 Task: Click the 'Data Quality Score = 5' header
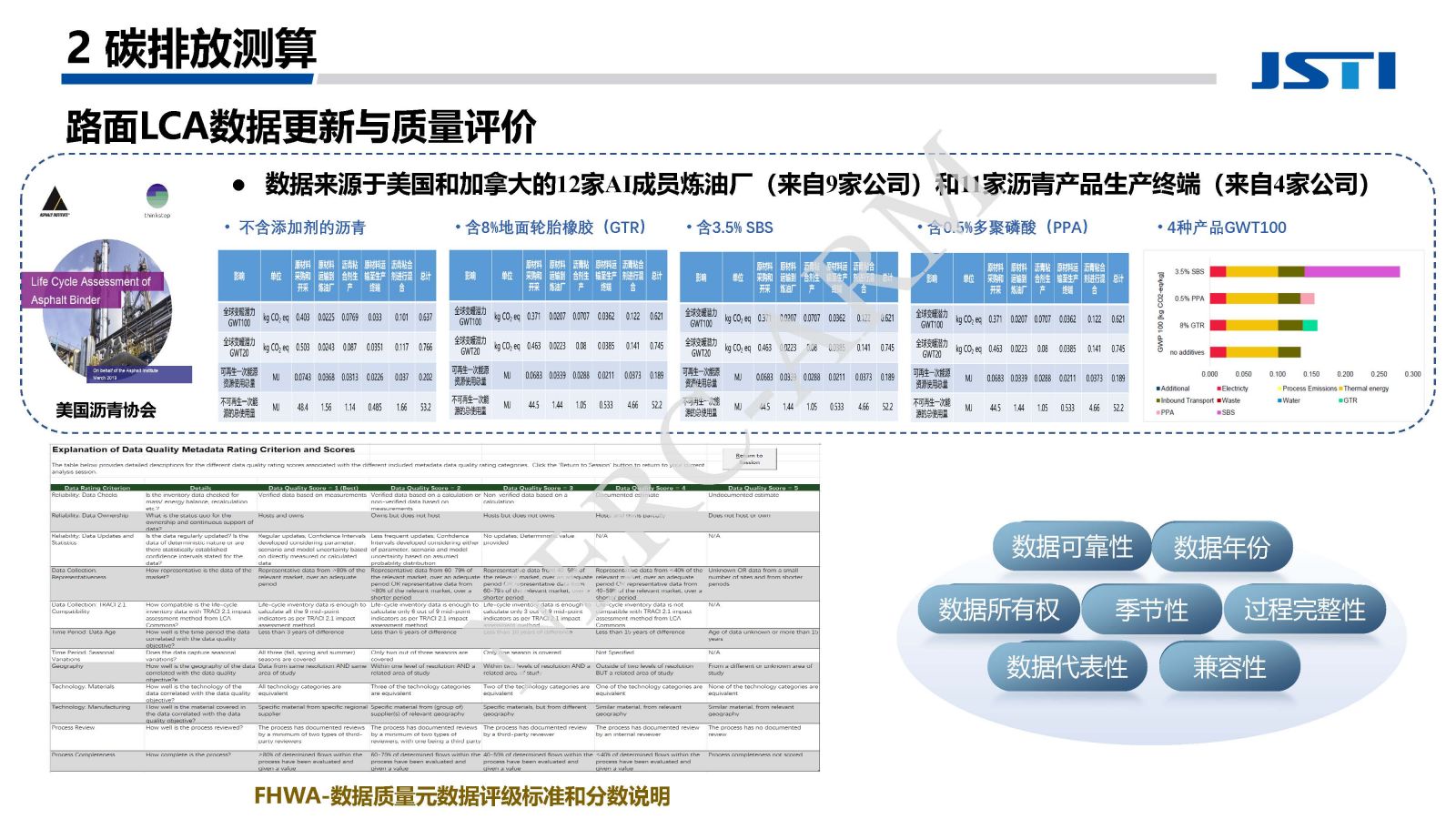763,488
